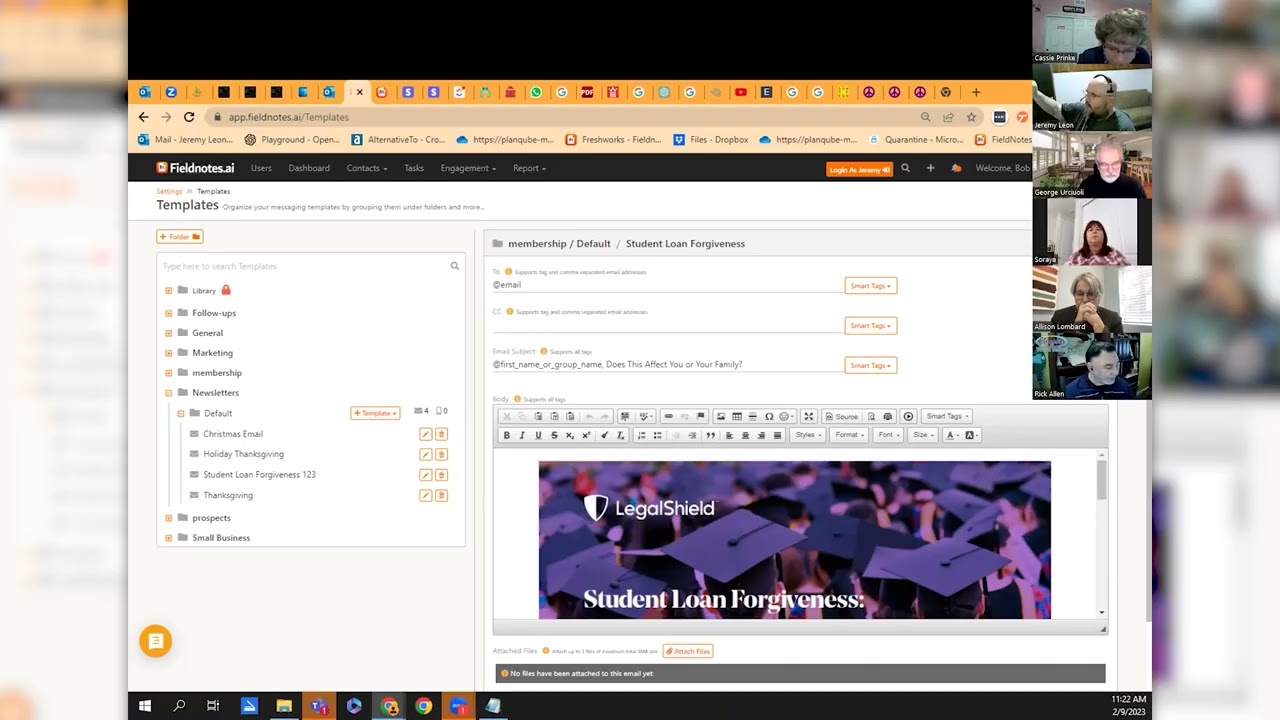
Task: Open the Font dropdown
Action: click(888, 435)
